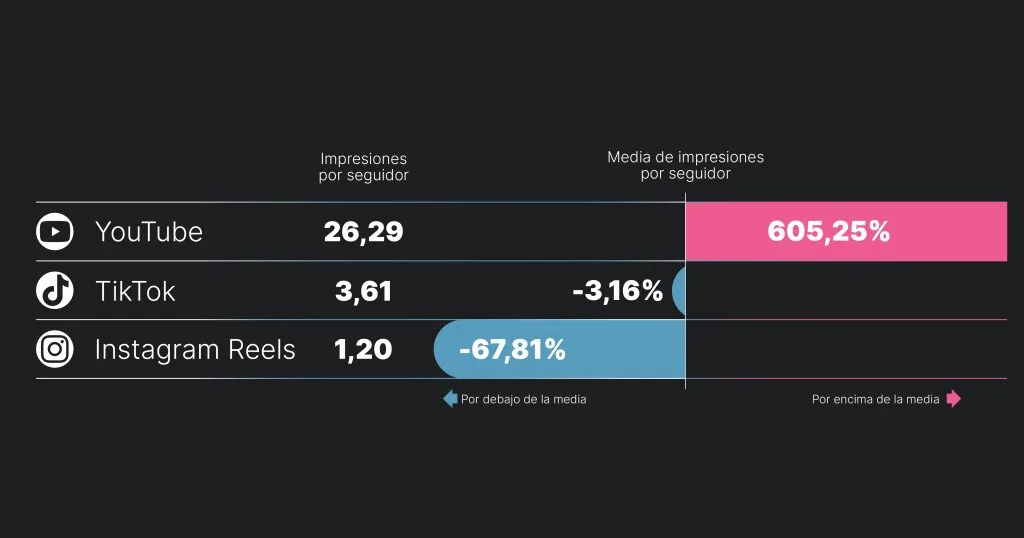The image size is (1024, 538).
Task: Click the blue left arrow icon
Action: pos(450,399)
